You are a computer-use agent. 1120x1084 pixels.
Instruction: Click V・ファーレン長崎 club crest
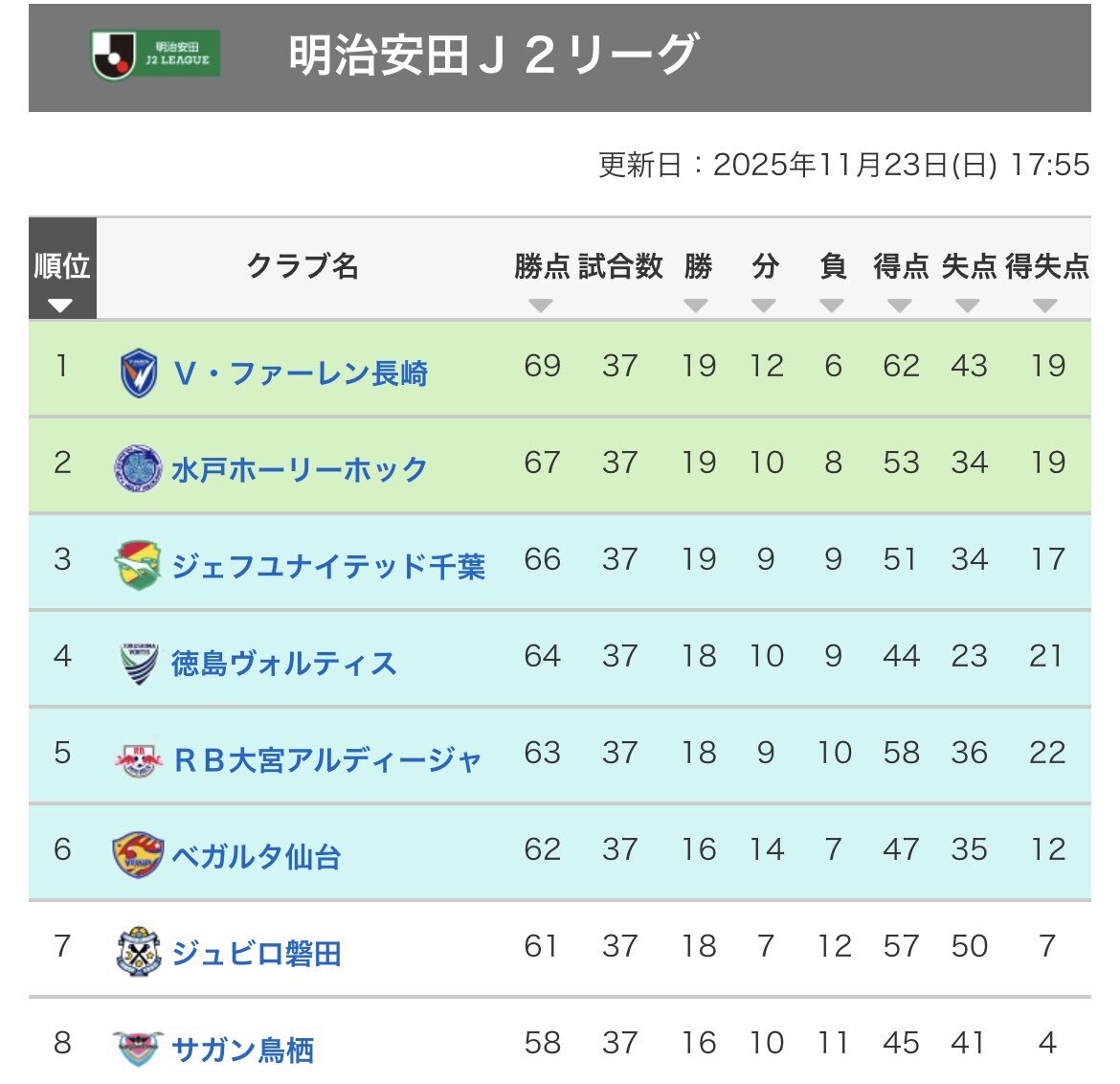click(x=139, y=373)
